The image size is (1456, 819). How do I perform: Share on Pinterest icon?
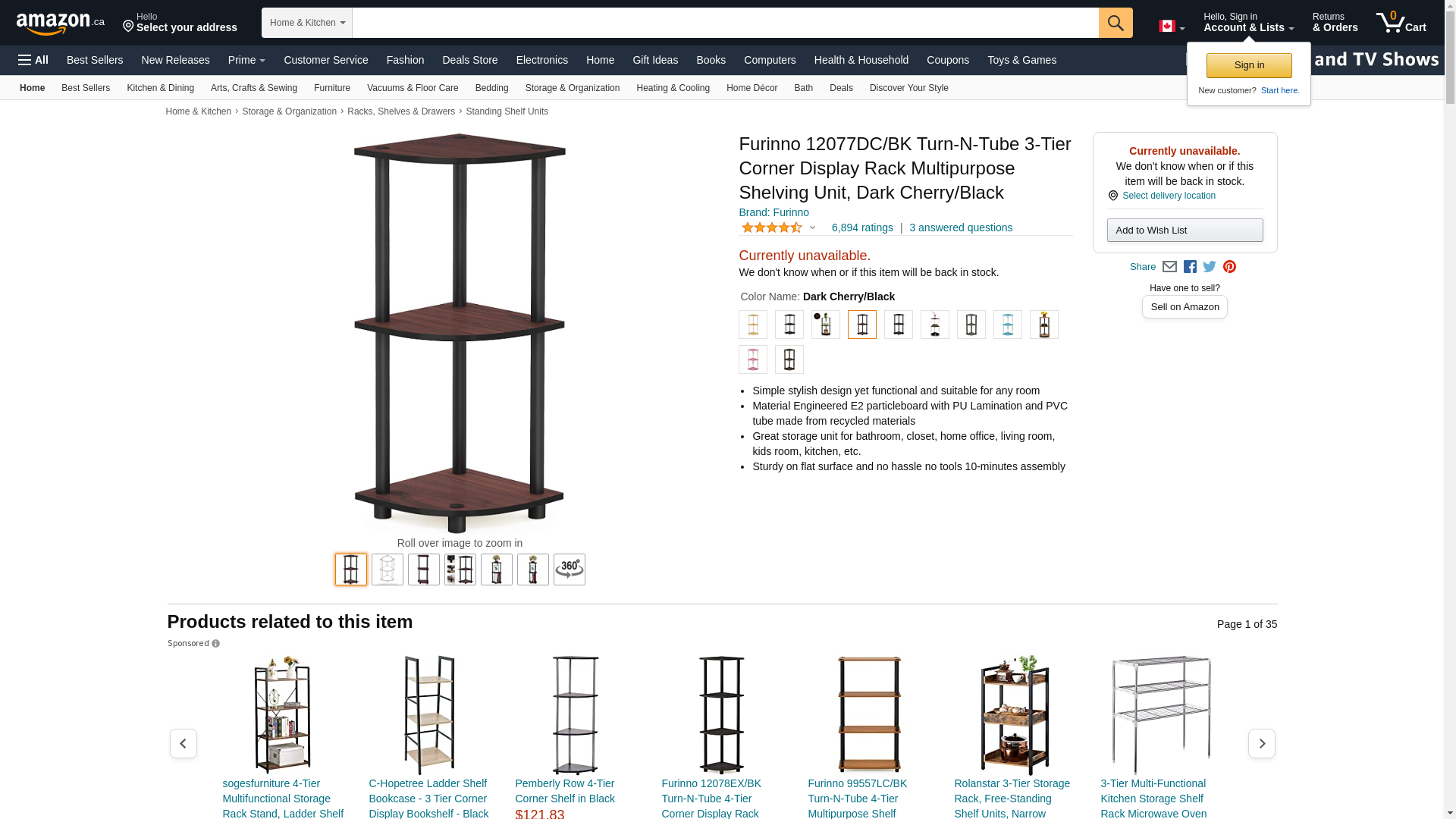(1229, 267)
